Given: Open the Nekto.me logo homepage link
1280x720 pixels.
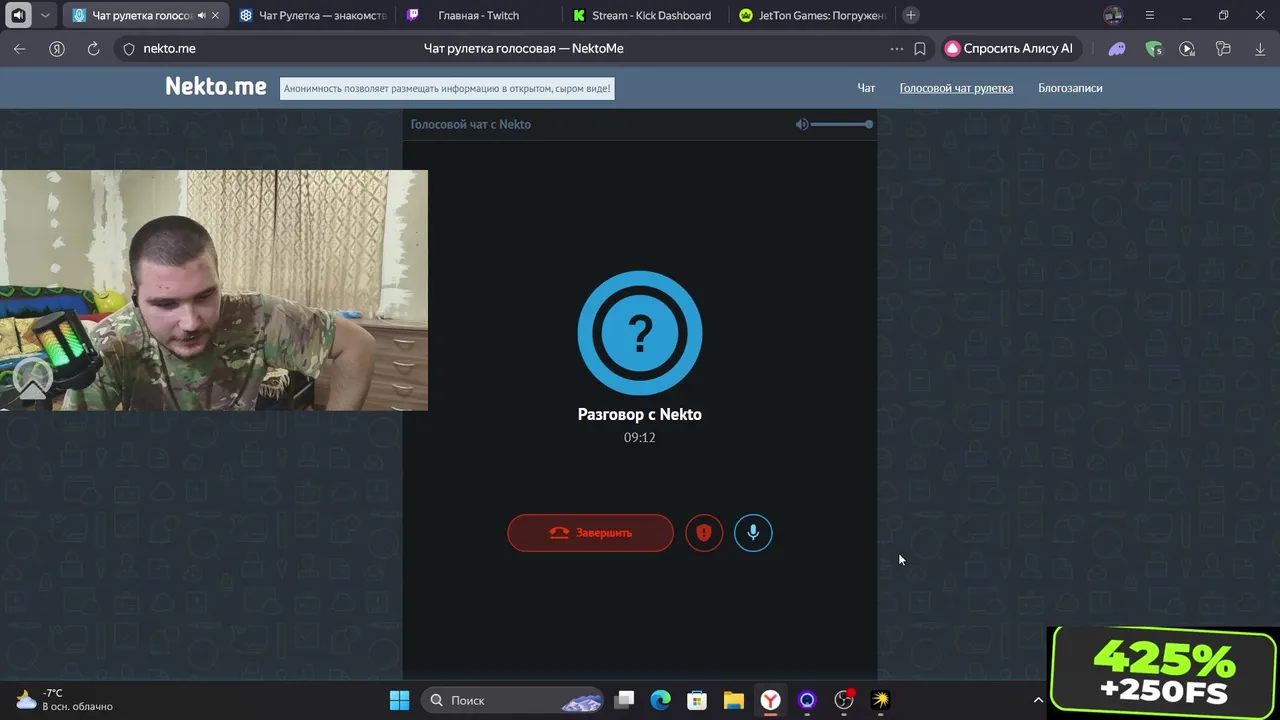Looking at the screenshot, I should click(x=216, y=87).
